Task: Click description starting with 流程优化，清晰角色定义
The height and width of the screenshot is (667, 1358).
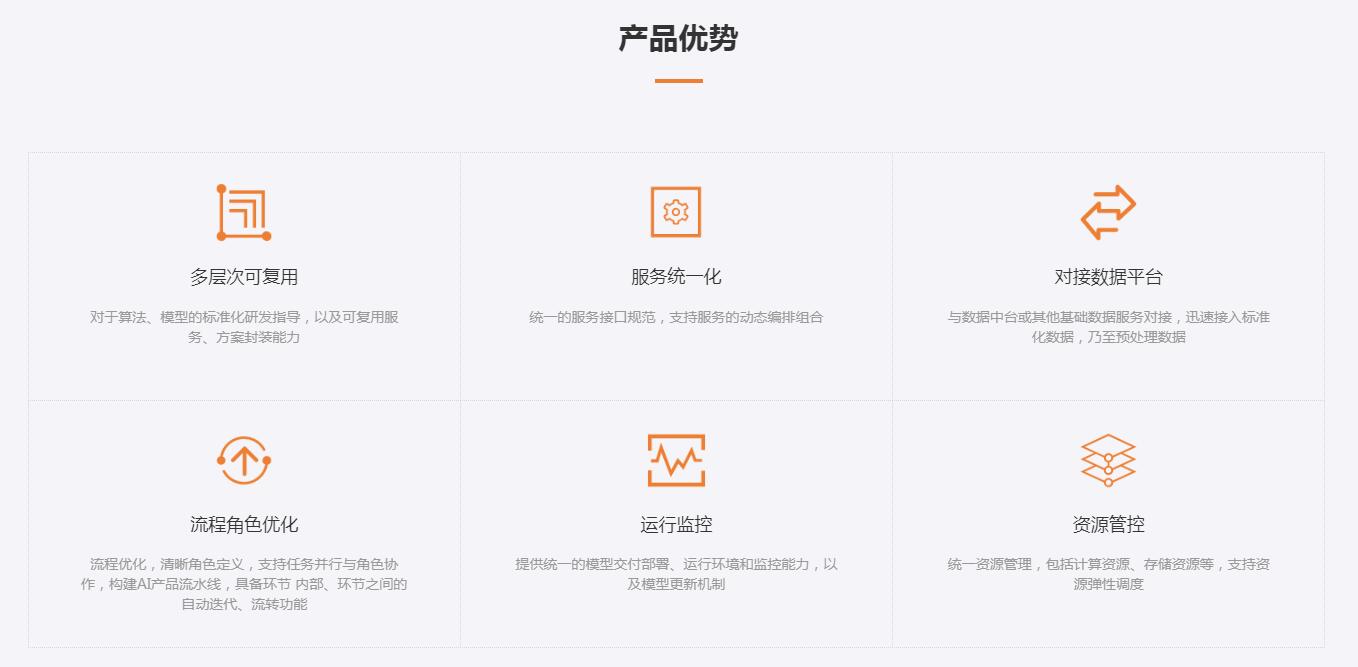Action: point(244,584)
